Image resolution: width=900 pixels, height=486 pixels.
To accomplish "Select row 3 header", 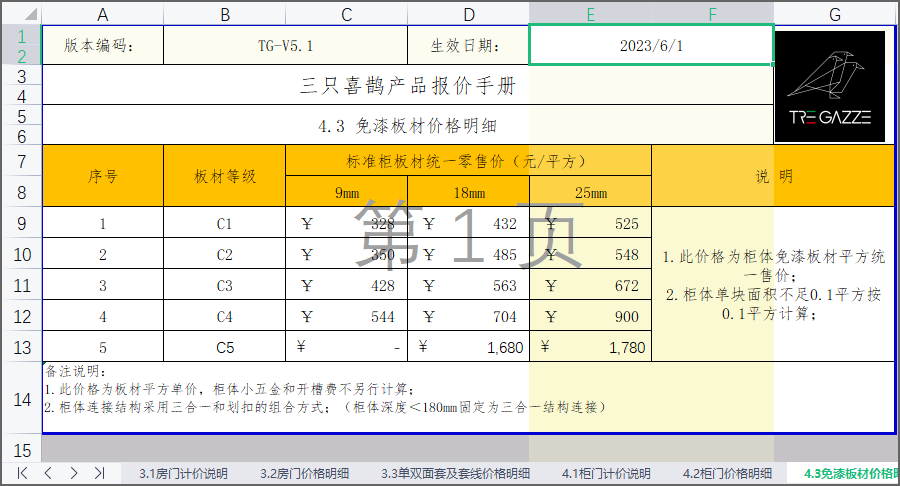I will pos(21,76).
